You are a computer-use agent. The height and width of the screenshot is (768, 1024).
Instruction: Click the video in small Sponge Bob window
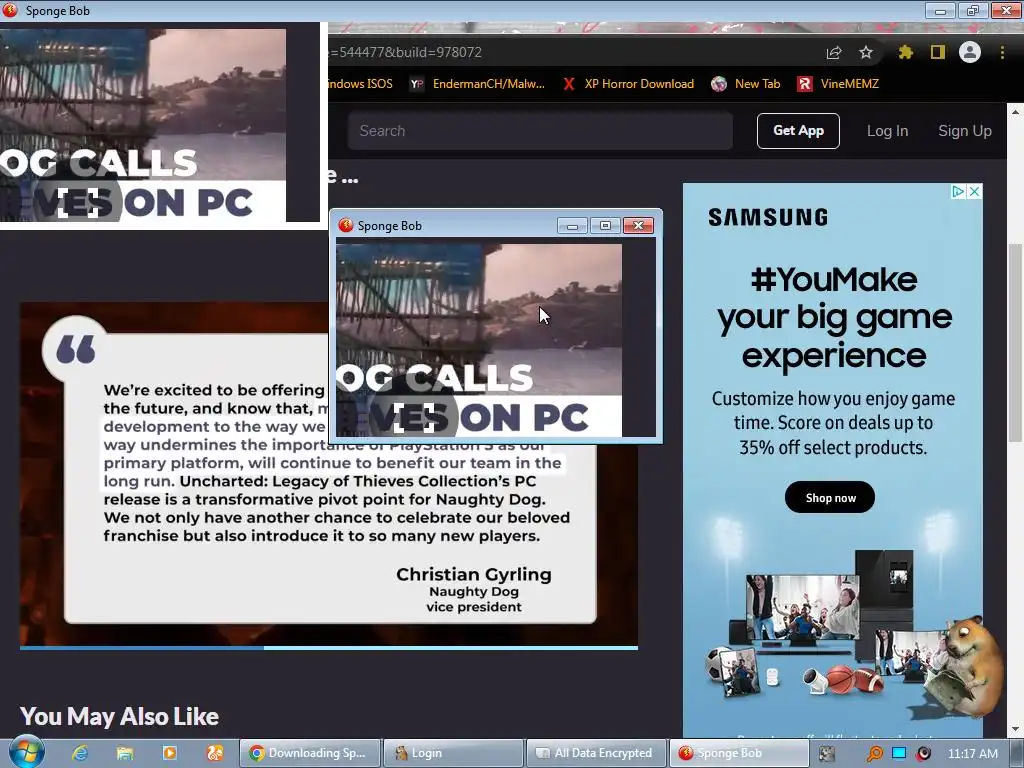(x=479, y=340)
